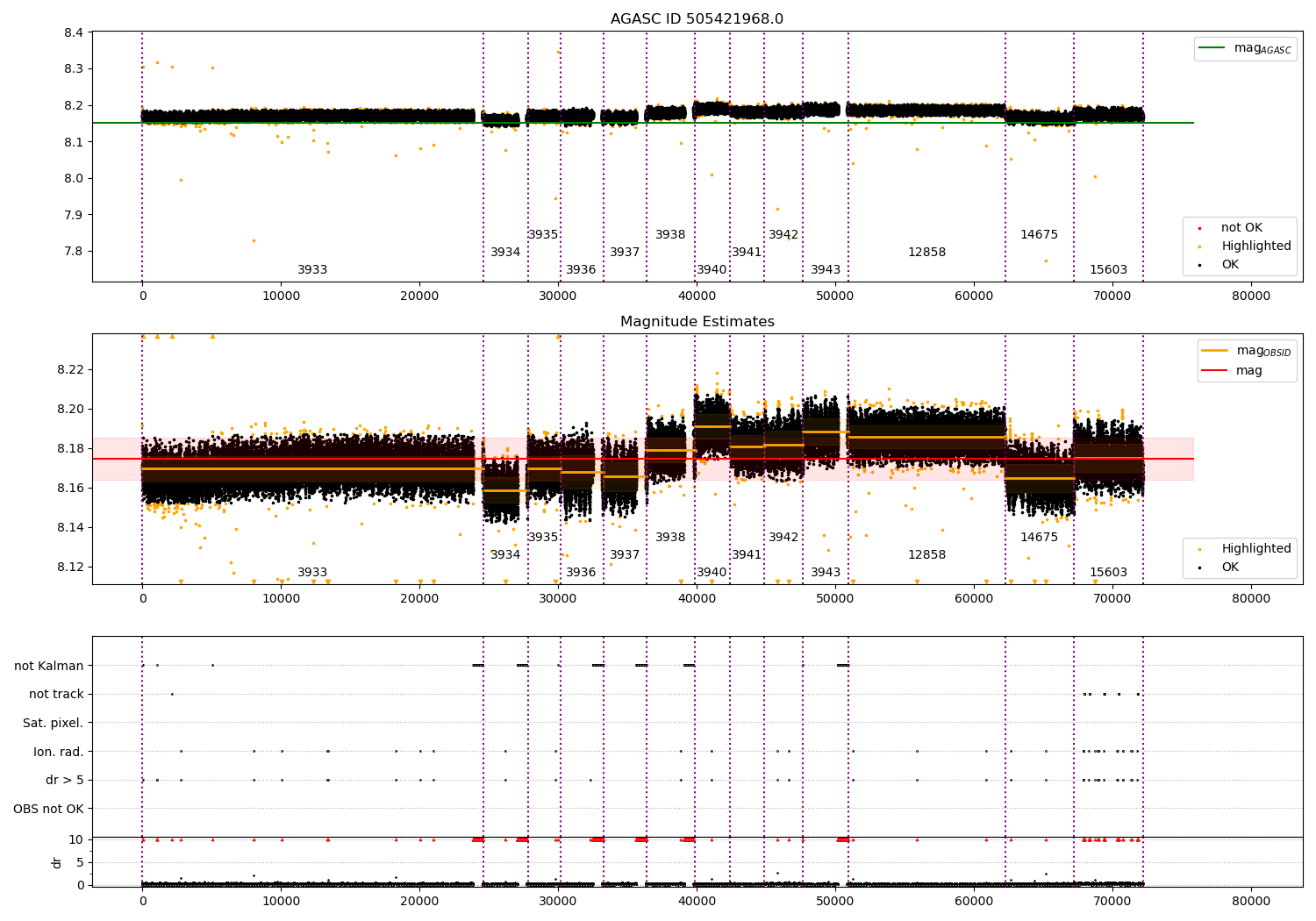Viewport: 1316px width, 921px height.
Task: Click the red line sample beside the 'mag' legend entry
Action: pyautogui.click(x=1214, y=370)
